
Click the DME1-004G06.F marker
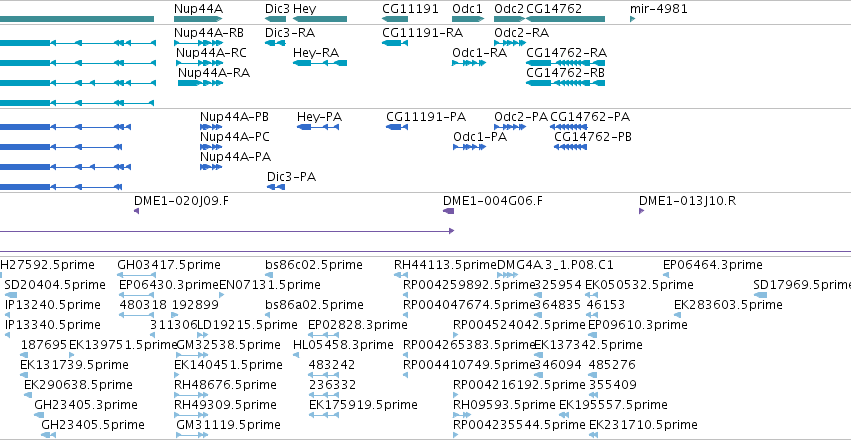(x=448, y=211)
